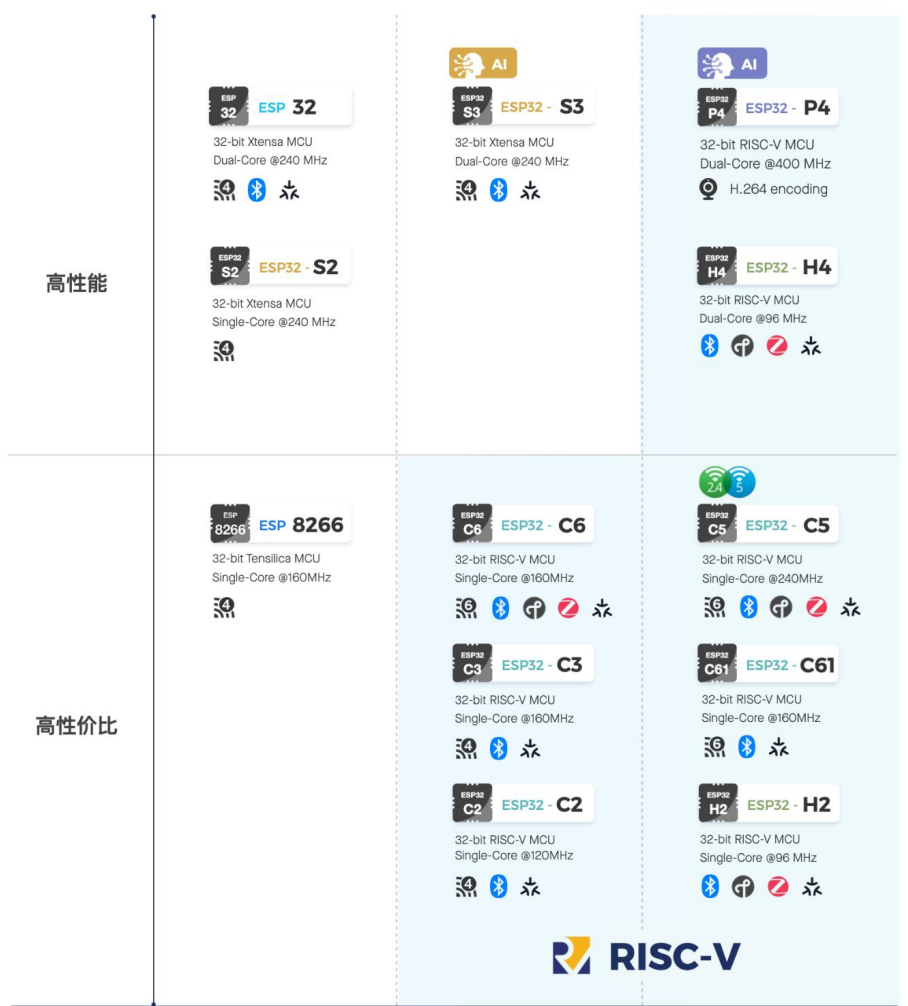Click the purple AI badge above ESP32-P4

[x=731, y=65]
